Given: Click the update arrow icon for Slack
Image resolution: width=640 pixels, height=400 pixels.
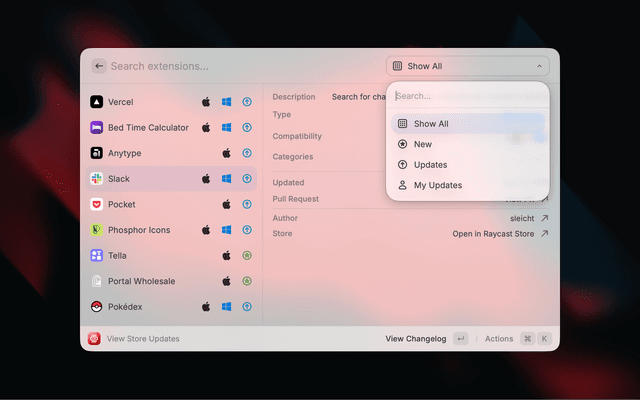Looking at the screenshot, I should [246, 179].
